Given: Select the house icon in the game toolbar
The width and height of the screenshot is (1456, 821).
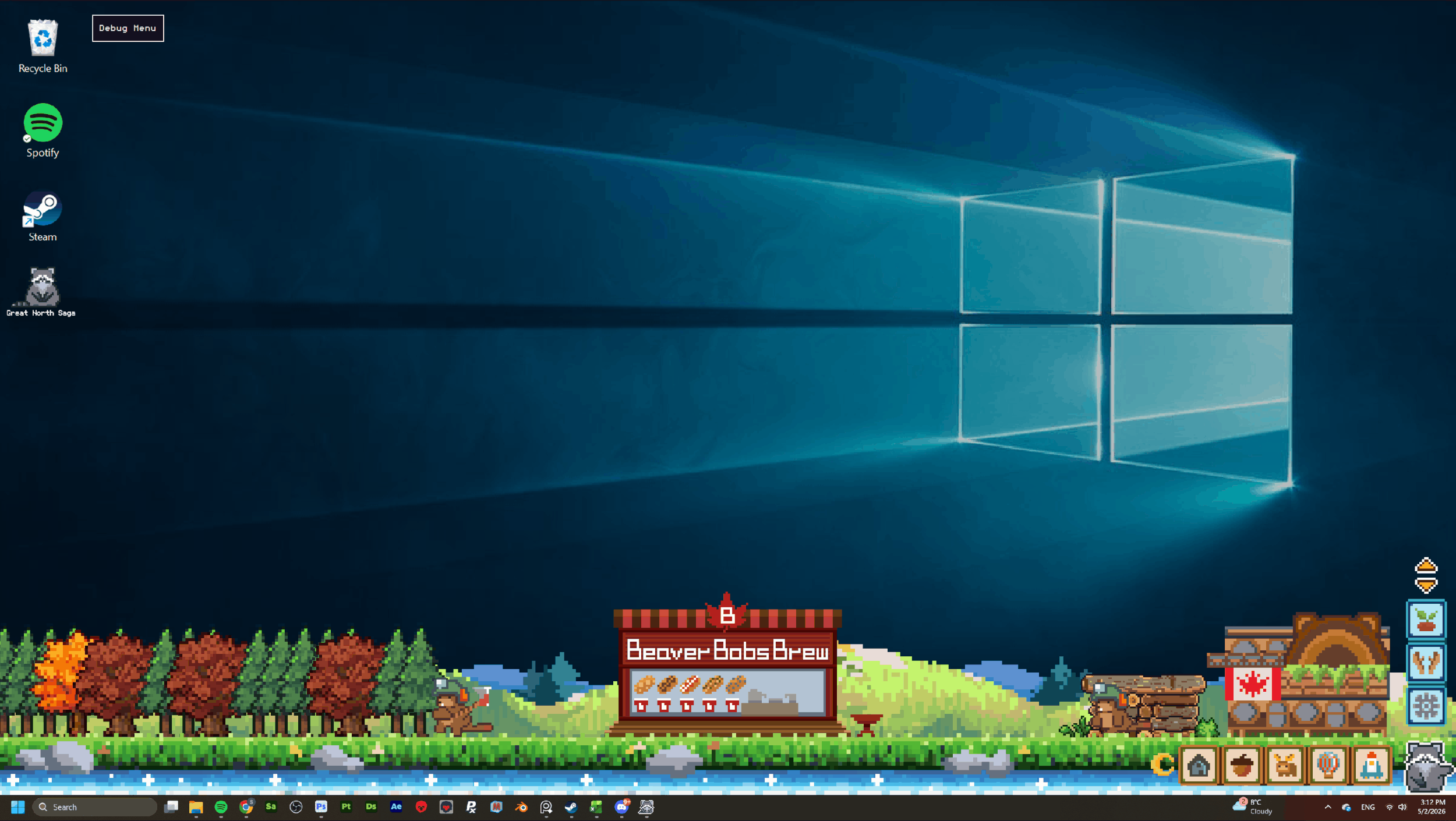Looking at the screenshot, I should [1199, 765].
